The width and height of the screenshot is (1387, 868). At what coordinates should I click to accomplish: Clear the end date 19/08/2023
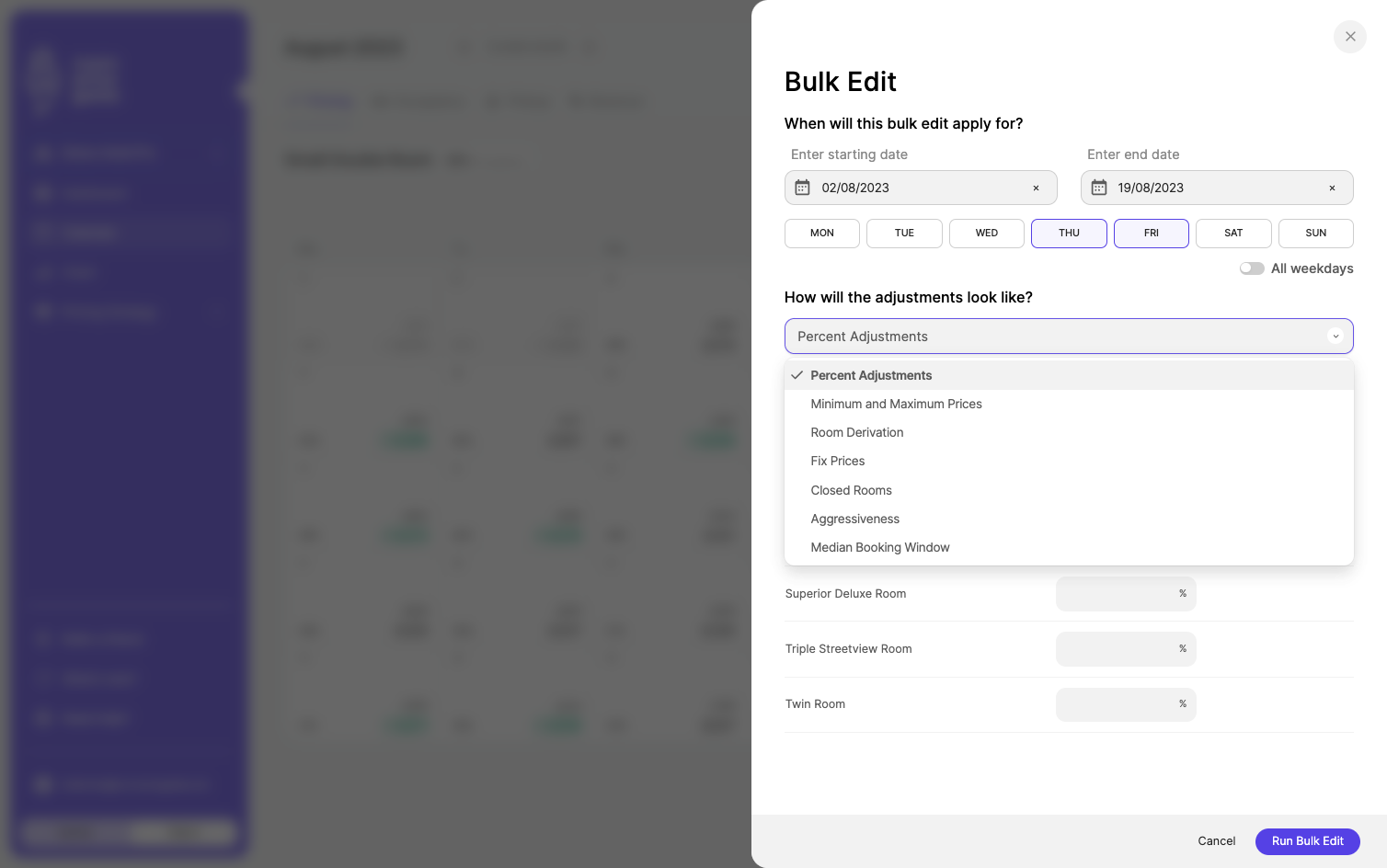pyautogui.click(x=1332, y=188)
